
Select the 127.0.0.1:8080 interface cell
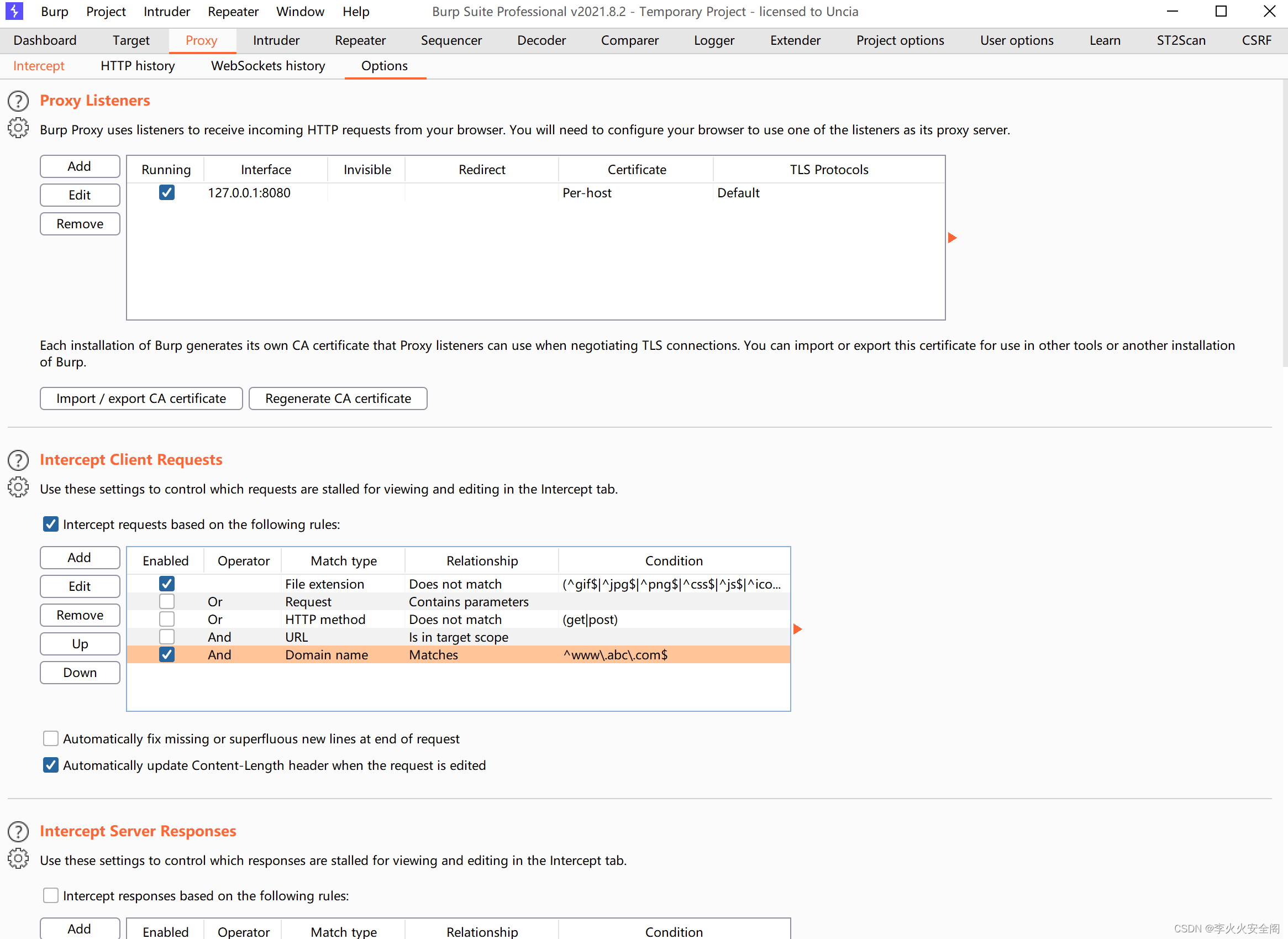tap(265, 193)
